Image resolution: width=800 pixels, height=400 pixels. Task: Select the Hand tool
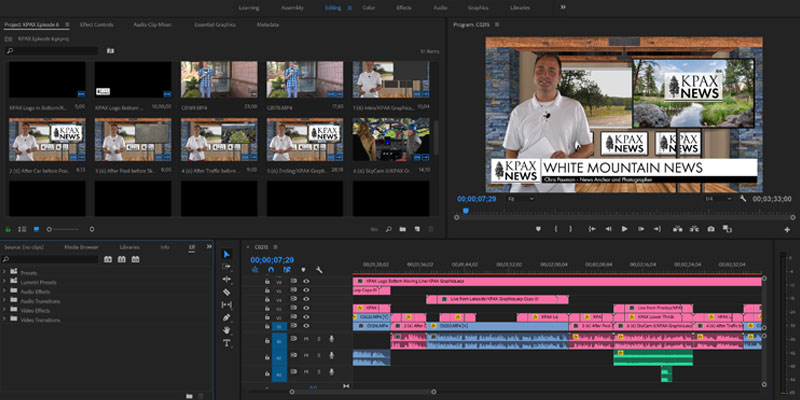(x=227, y=330)
